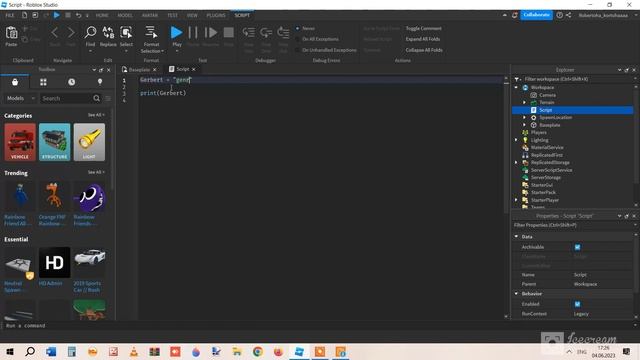Click the Select tool icon
Viewport: 640px width, 360px height.
click(x=126, y=32)
